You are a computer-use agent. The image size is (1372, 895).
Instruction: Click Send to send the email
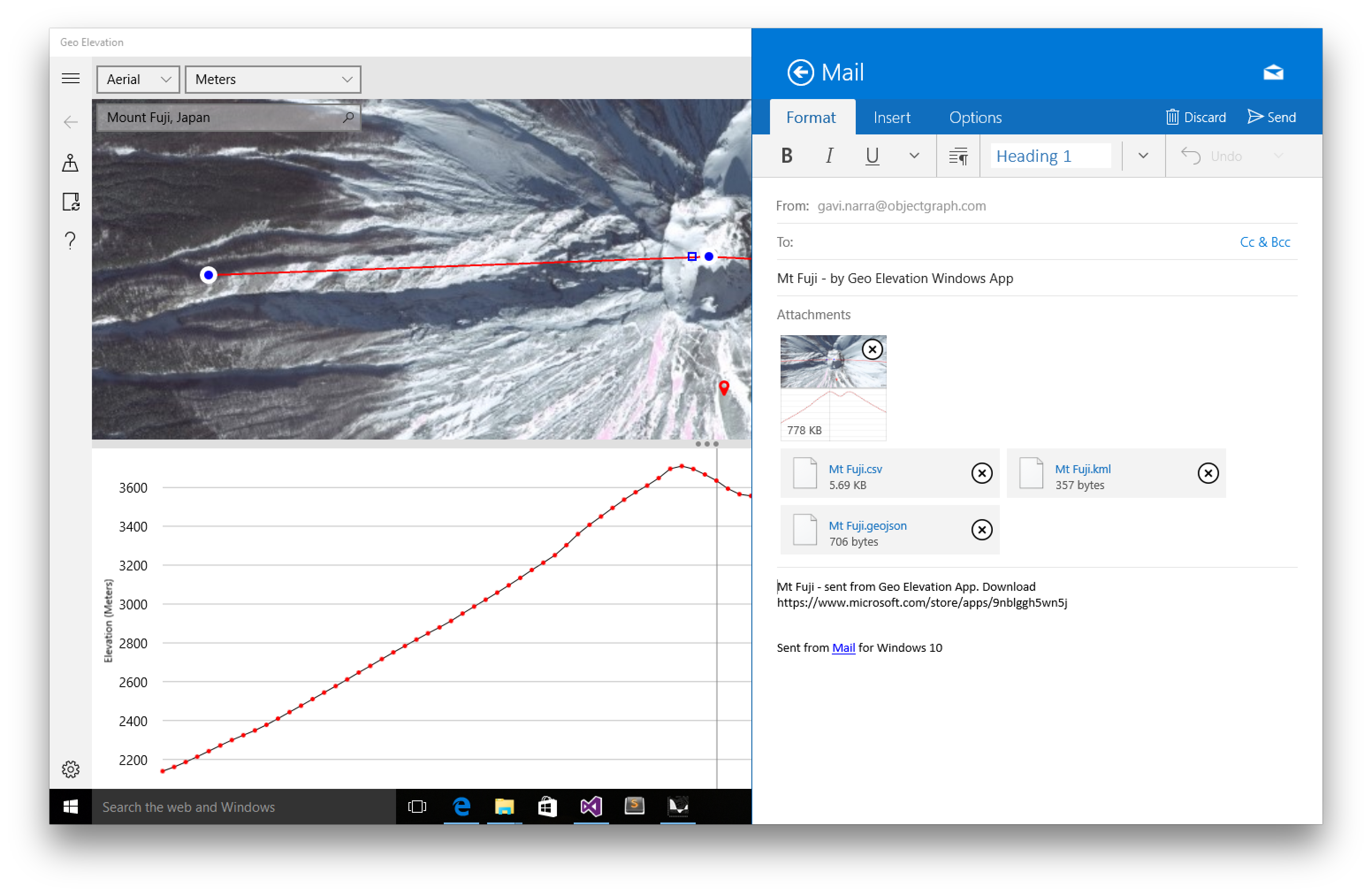(x=1272, y=117)
